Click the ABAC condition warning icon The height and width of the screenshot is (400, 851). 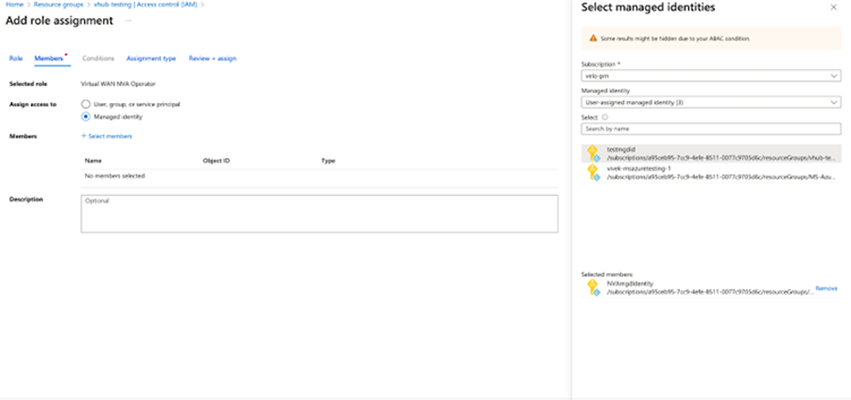[593, 38]
